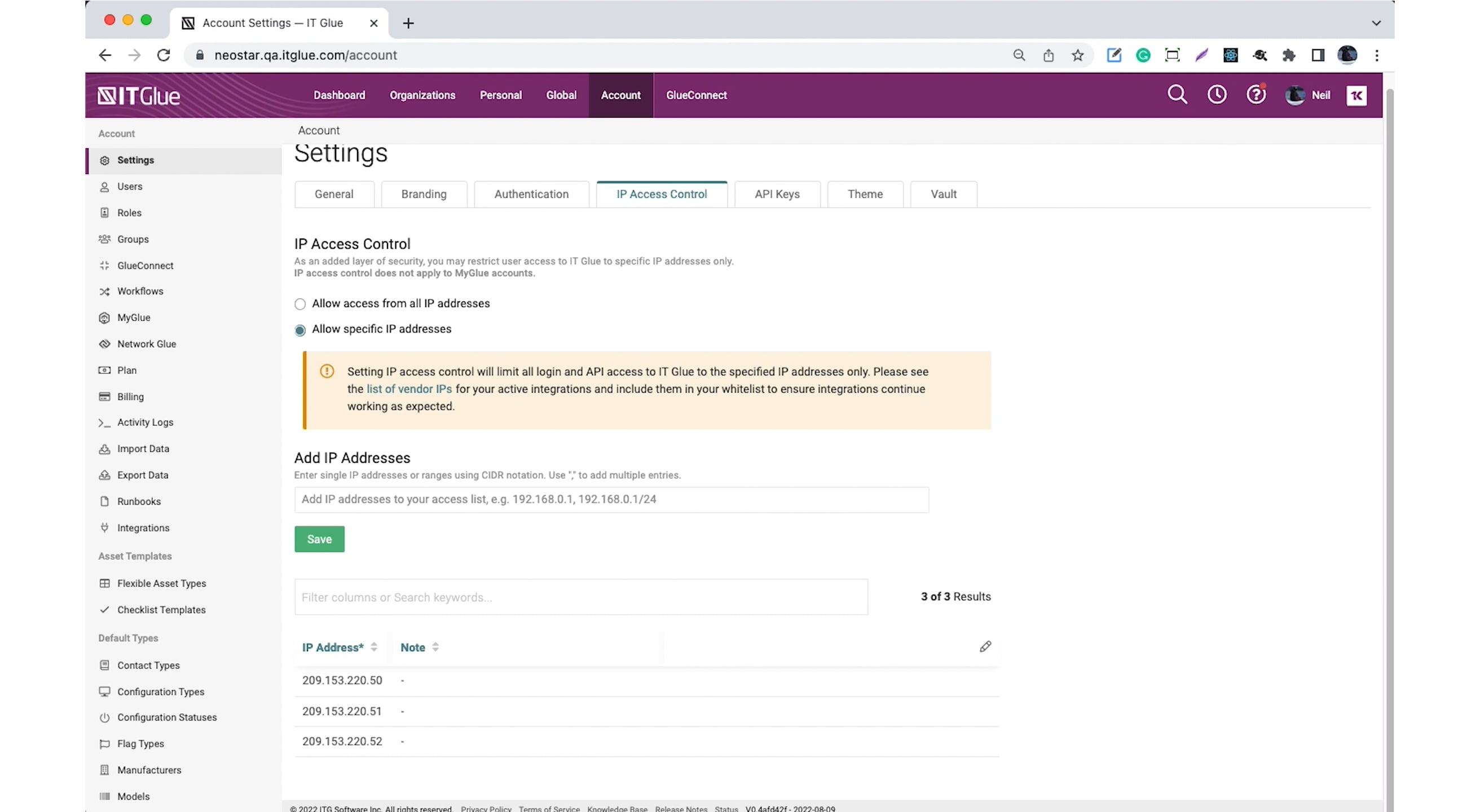The width and height of the screenshot is (1480, 812).
Task: Open the API Keys tab
Action: pyautogui.click(x=777, y=194)
